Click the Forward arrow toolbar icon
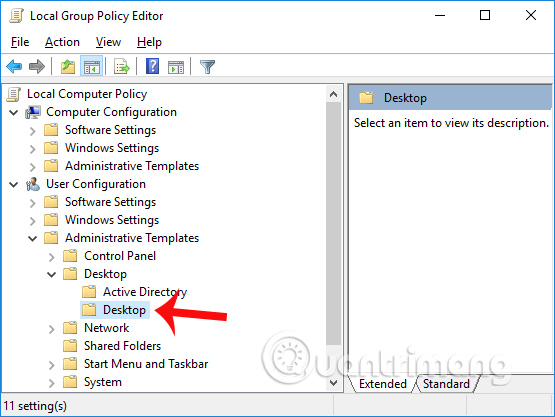This screenshot has width=555, height=417. pos(37,67)
